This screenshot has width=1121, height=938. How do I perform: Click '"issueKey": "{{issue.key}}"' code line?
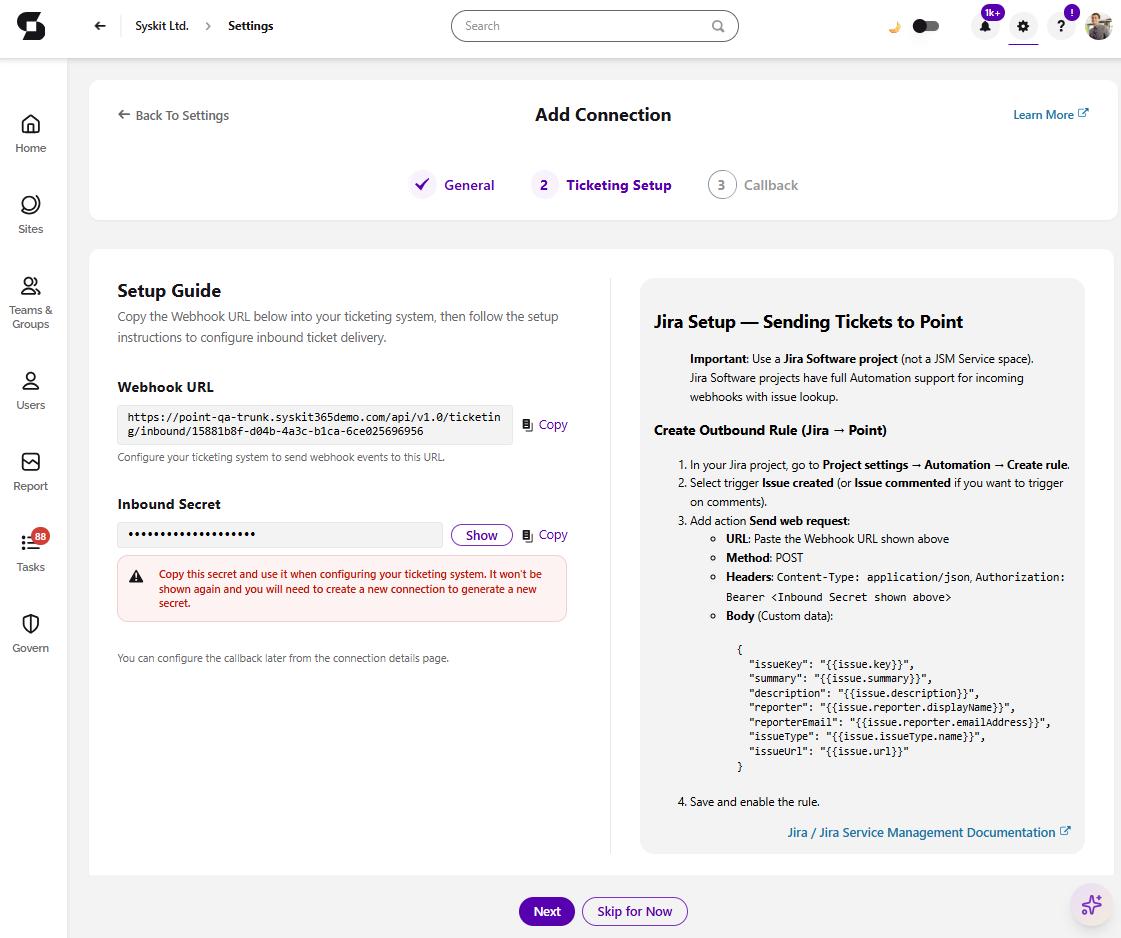pos(831,664)
